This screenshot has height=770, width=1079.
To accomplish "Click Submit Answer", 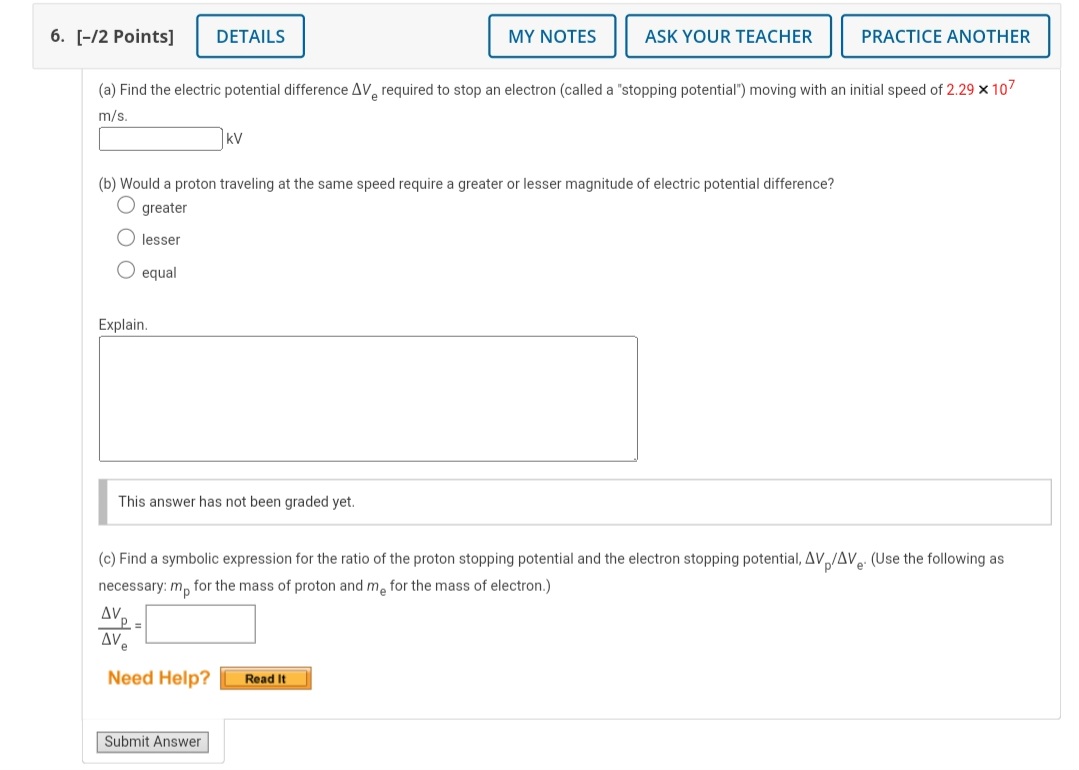I will (152, 741).
